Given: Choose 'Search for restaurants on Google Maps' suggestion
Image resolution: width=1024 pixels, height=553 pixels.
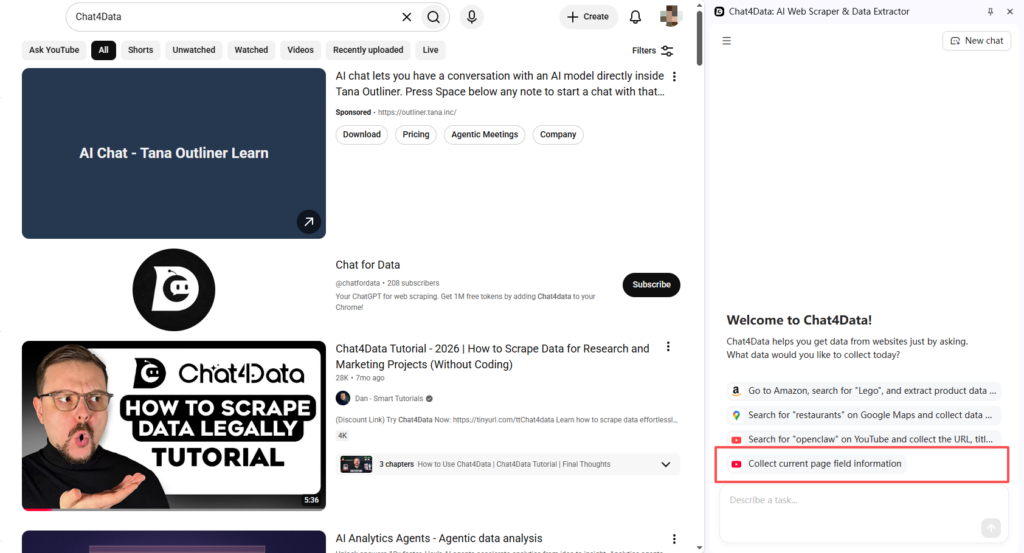Looking at the screenshot, I should [864, 415].
